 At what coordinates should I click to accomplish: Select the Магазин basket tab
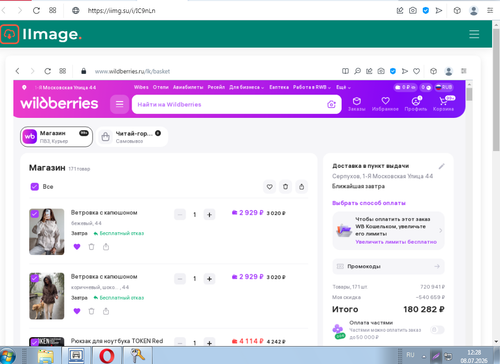56,137
